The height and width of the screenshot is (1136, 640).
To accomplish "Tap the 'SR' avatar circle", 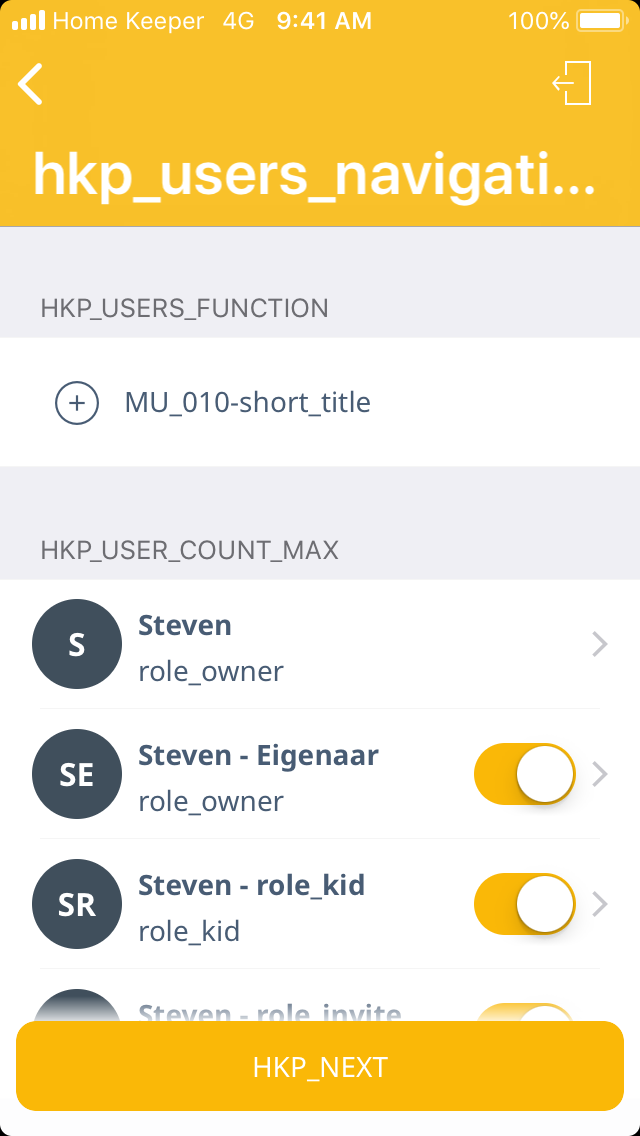I will [x=77, y=904].
